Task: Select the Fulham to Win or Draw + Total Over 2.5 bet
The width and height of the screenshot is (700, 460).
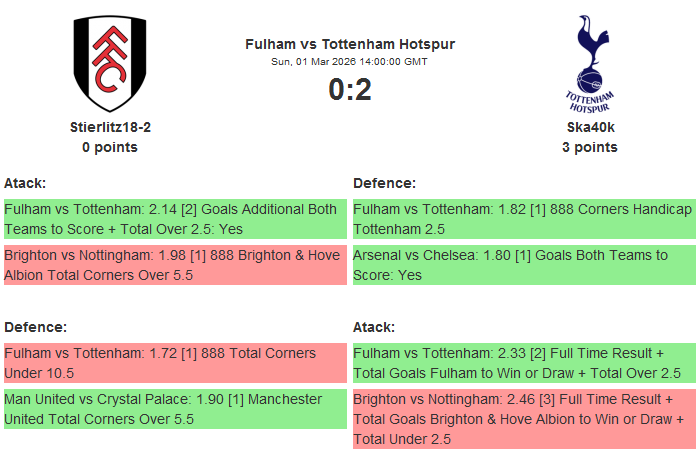Action: 523,363
